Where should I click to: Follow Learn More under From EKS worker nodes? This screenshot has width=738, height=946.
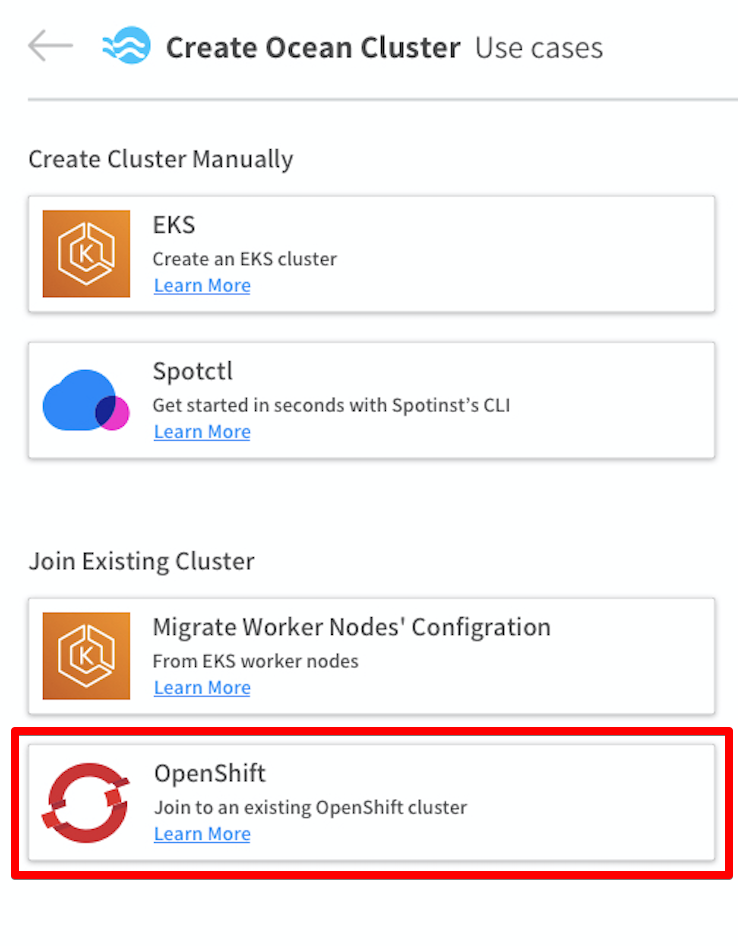tap(202, 688)
